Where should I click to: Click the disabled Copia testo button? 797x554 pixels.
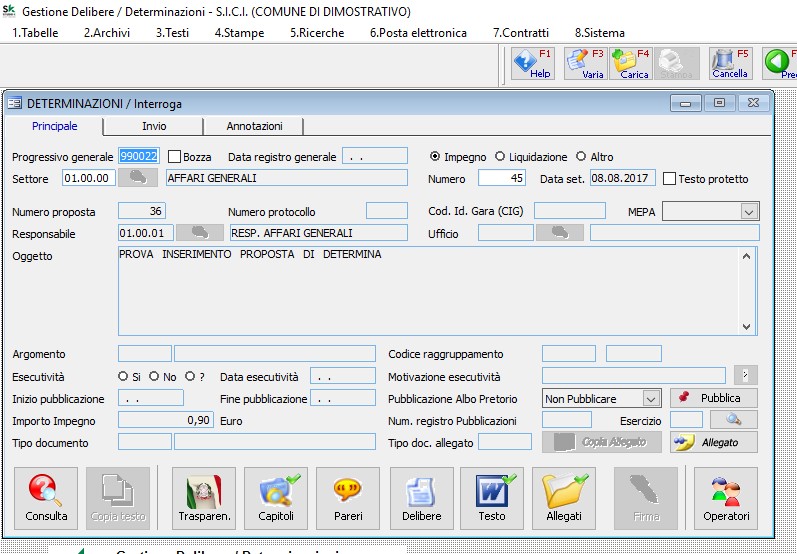point(118,499)
